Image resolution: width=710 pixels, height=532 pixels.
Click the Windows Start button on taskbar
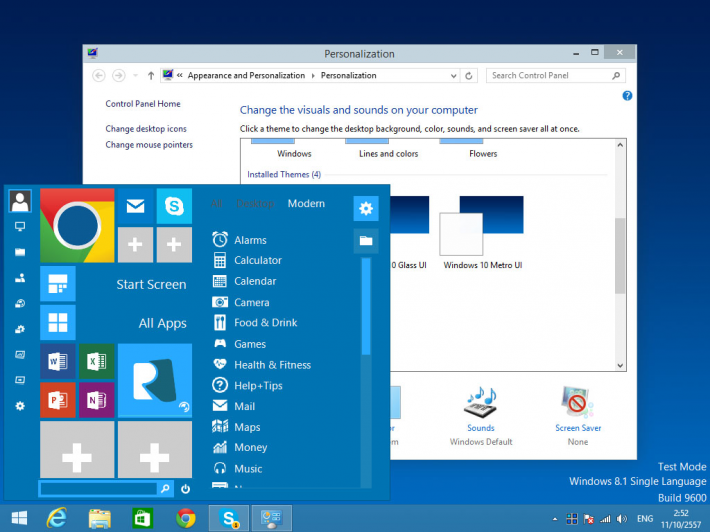click(x=19, y=518)
